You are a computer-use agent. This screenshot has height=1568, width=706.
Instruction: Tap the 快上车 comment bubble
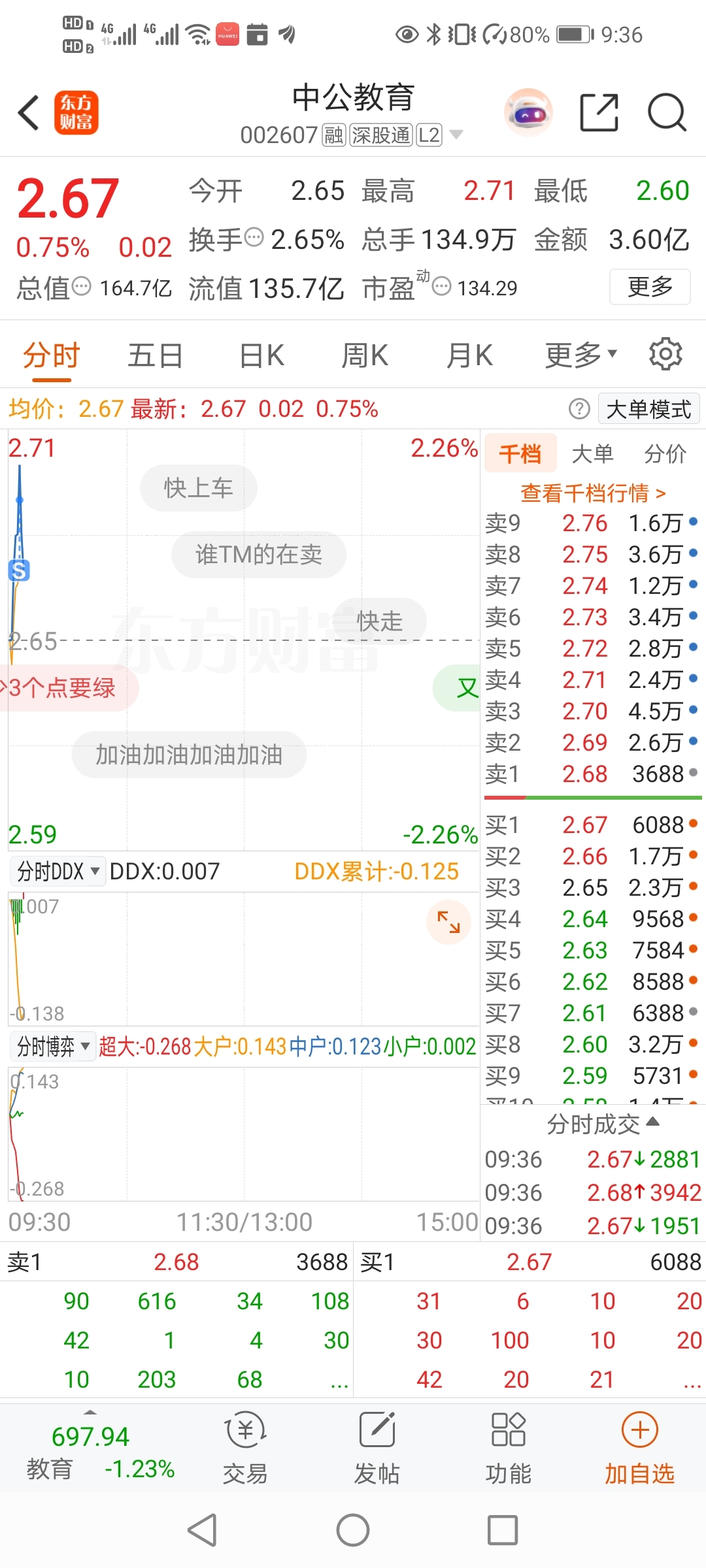pyautogui.click(x=198, y=487)
